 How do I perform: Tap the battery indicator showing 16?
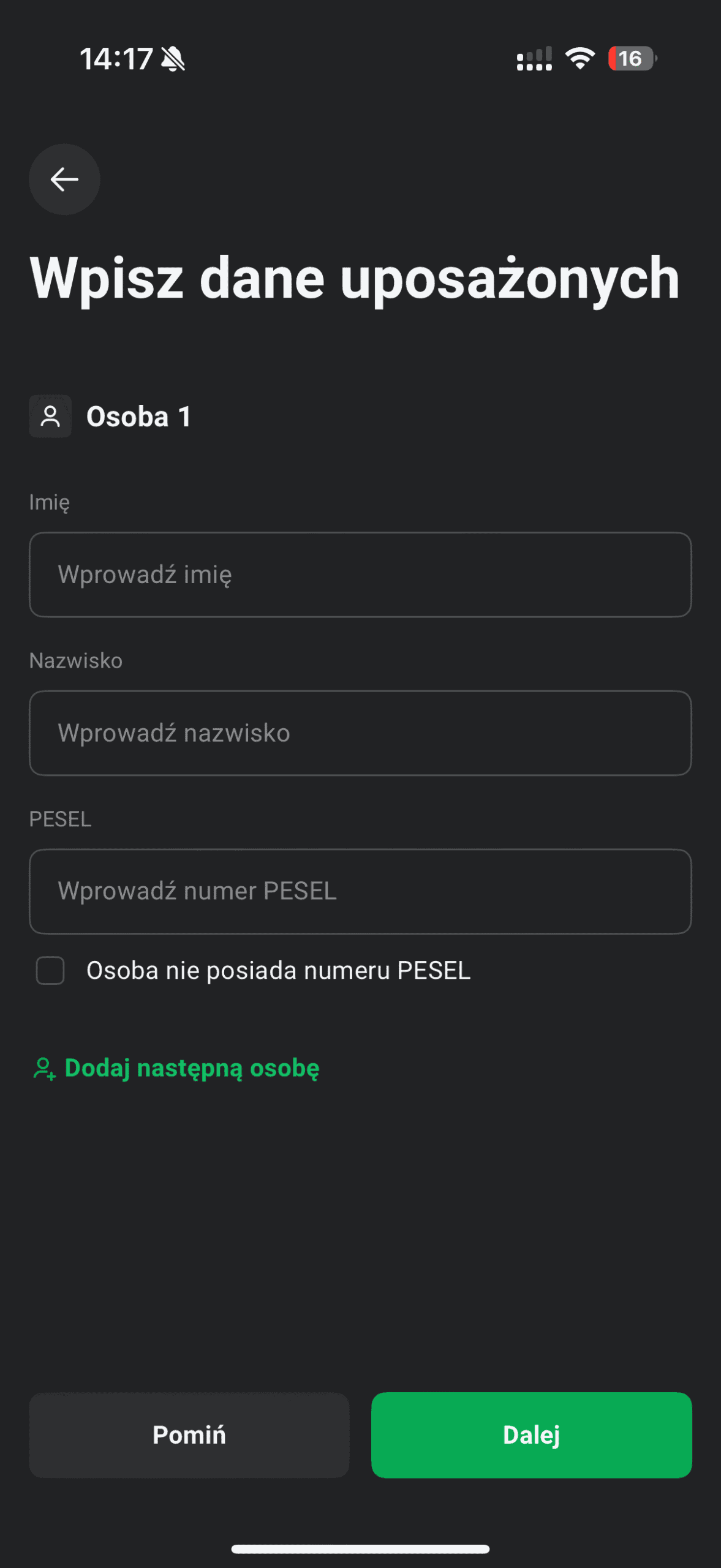pyautogui.click(x=632, y=59)
